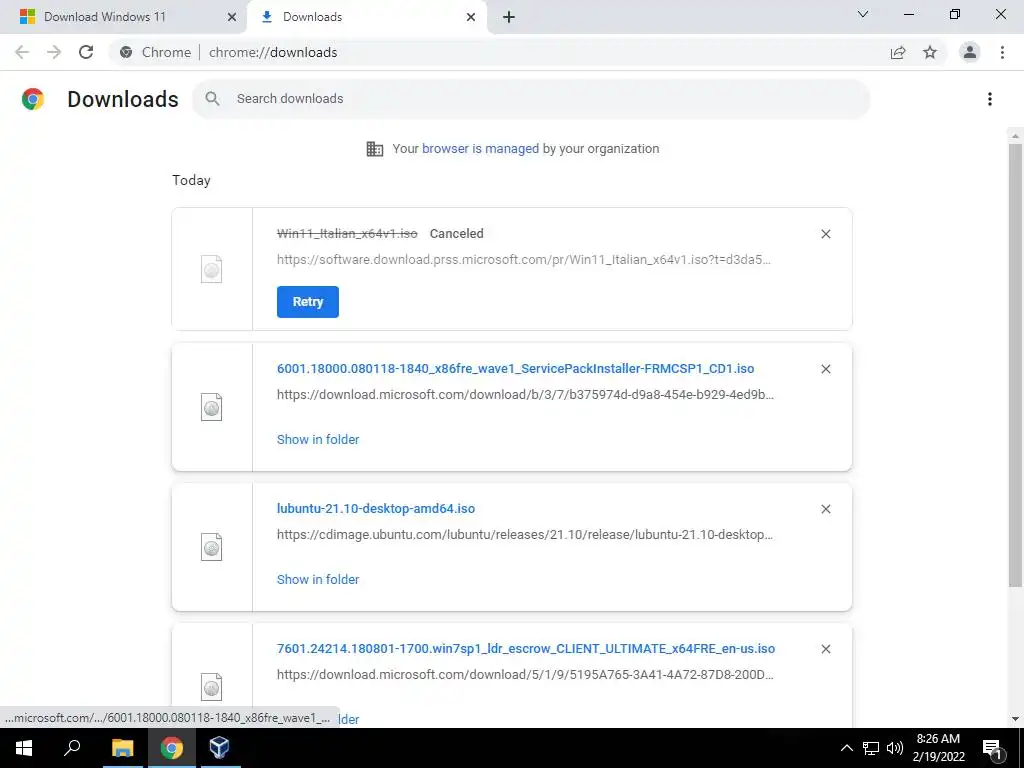The image size is (1024, 768).
Task: Bookmark this page with the star icon
Action: (x=930, y=52)
